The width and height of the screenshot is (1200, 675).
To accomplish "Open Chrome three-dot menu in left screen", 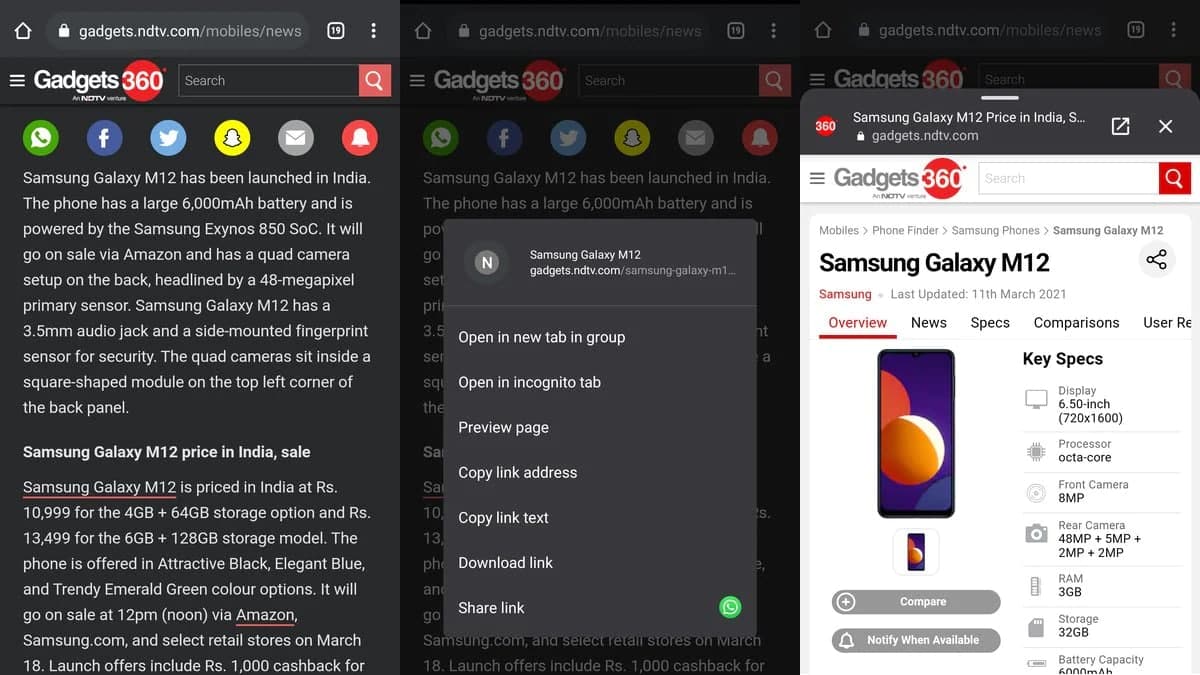I will (x=373, y=31).
